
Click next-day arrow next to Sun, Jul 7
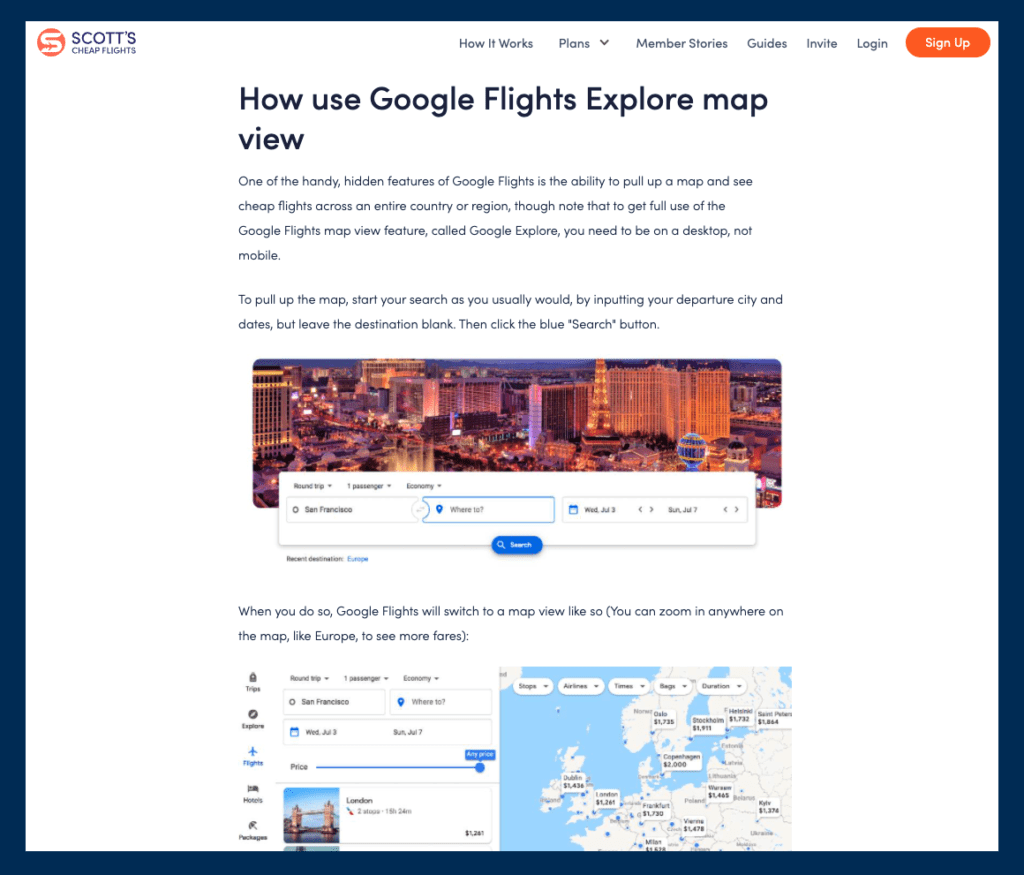pyautogui.click(x=737, y=509)
